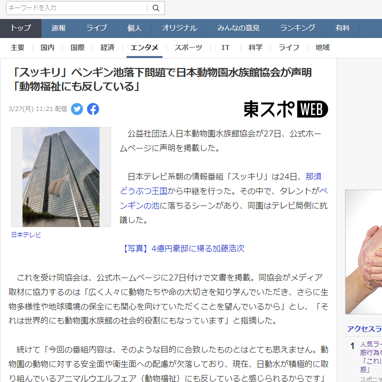Open the ライブ tab
The width and height of the screenshot is (382, 382).
point(97,28)
